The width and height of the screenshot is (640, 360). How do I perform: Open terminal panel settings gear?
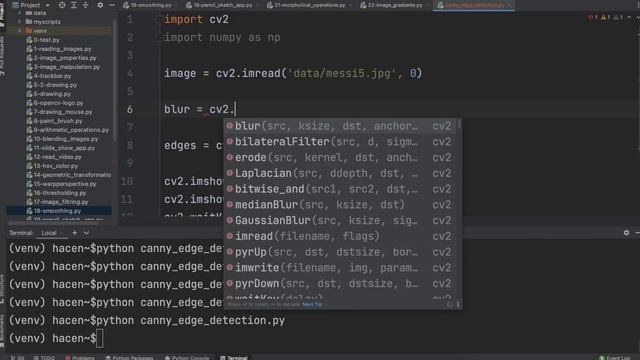click(x=626, y=233)
